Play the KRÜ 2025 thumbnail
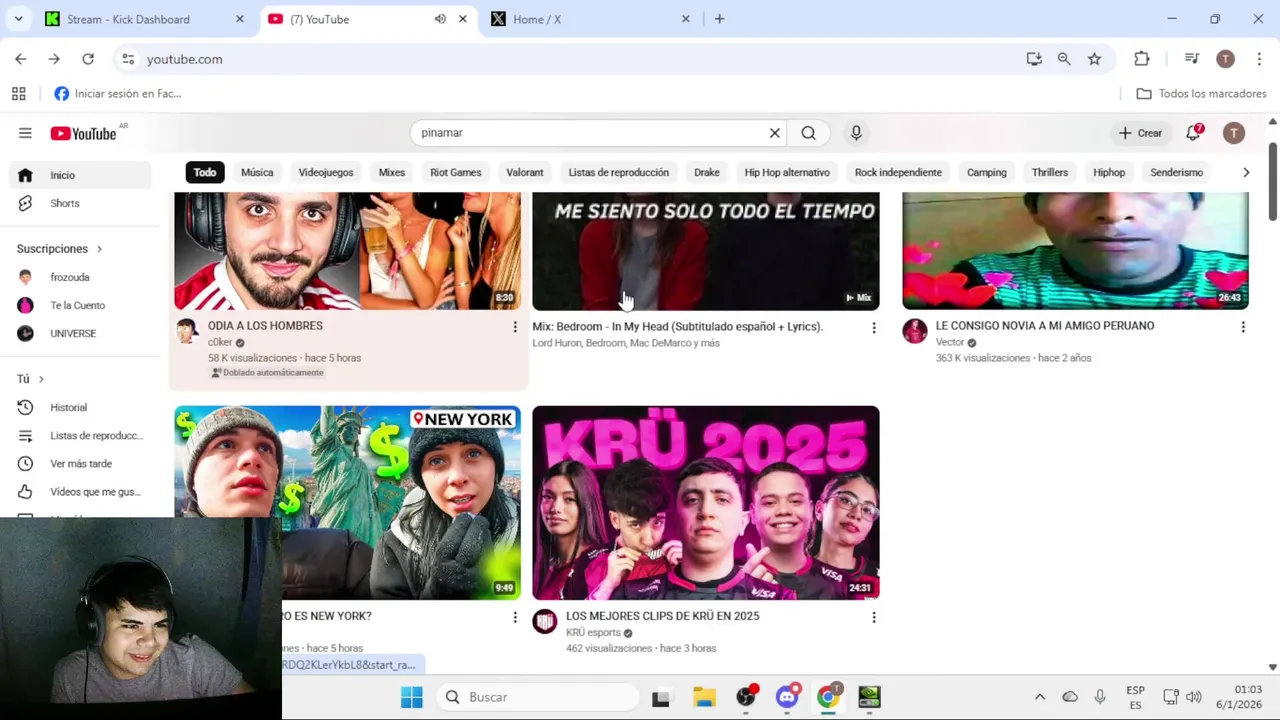Viewport: 1280px width, 720px height. pyautogui.click(x=706, y=503)
